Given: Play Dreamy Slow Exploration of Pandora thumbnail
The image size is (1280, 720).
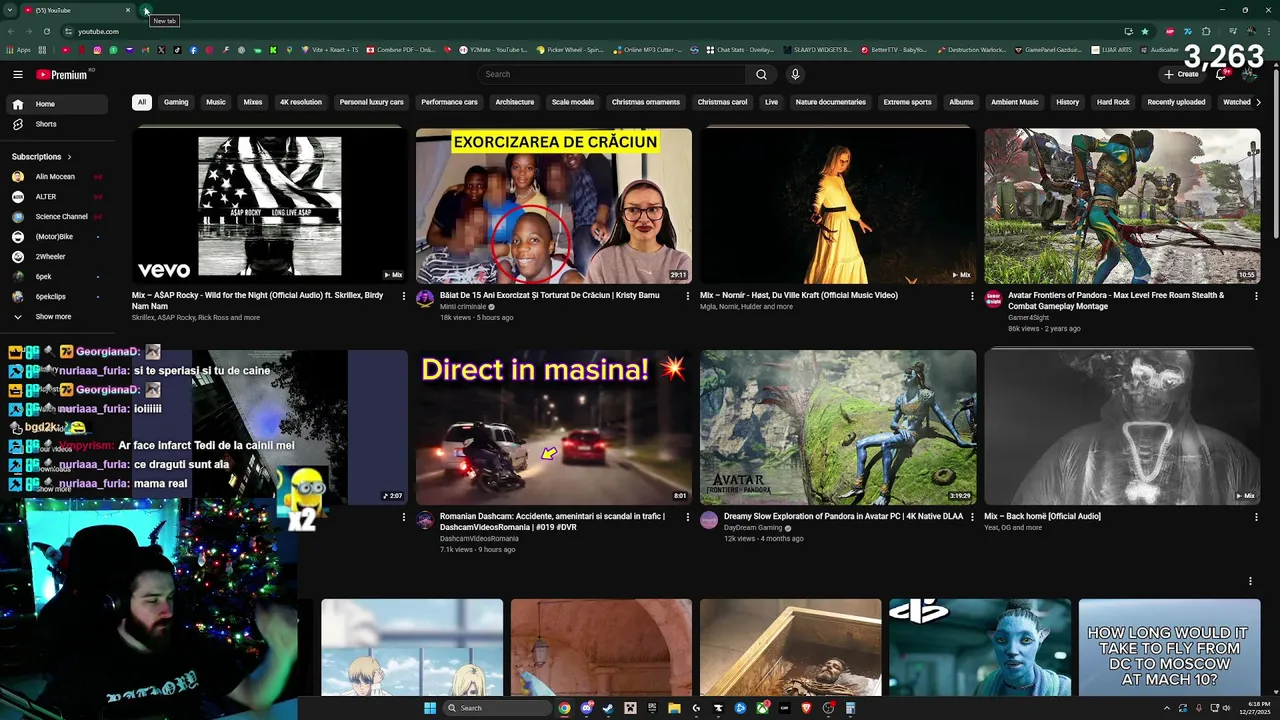Looking at the screenshot, I should [838, 427].
